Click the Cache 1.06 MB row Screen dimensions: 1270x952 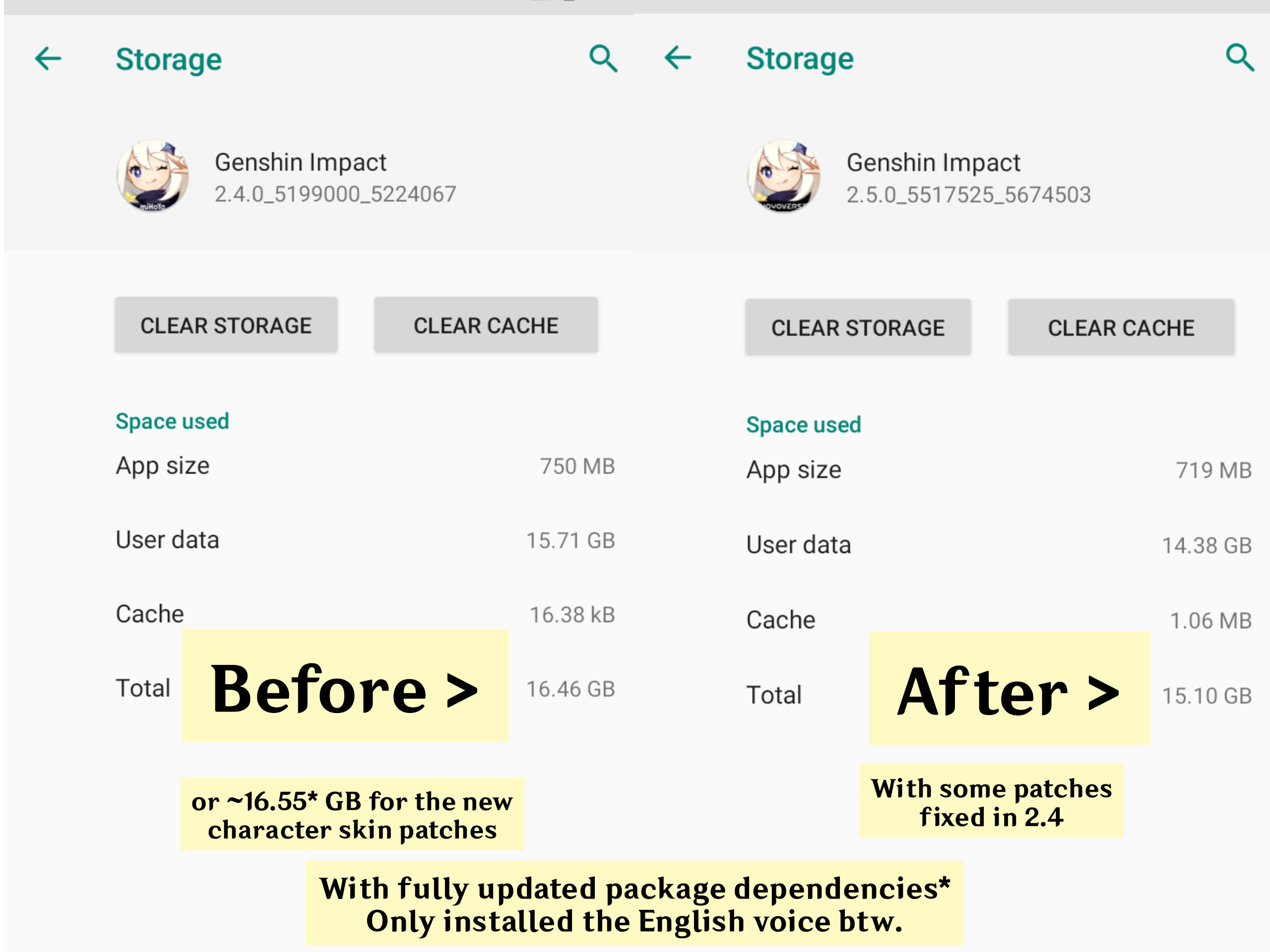[999, 620]
